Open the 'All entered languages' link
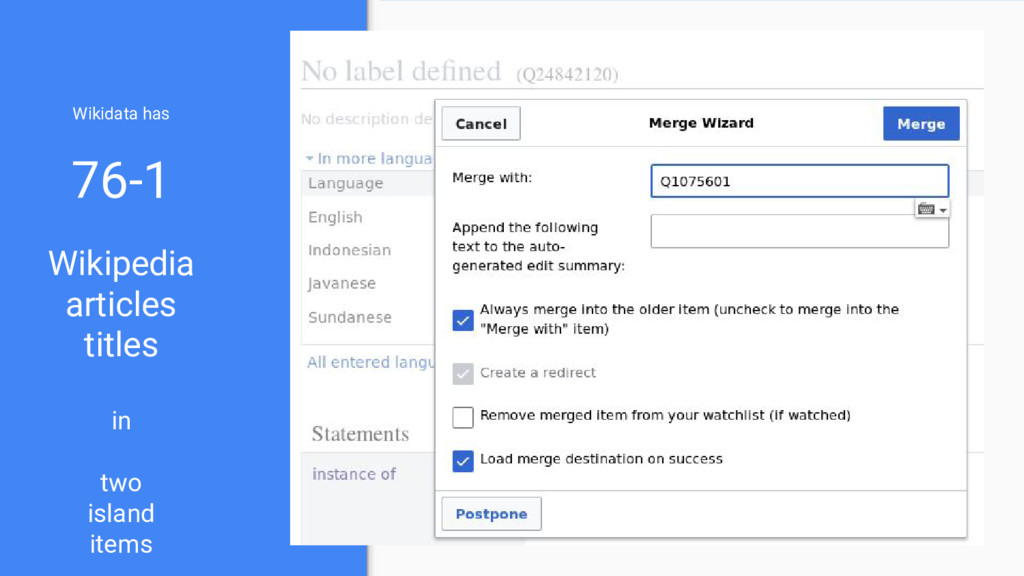This screenshot has width=1024, height=576. coord(370,362)
